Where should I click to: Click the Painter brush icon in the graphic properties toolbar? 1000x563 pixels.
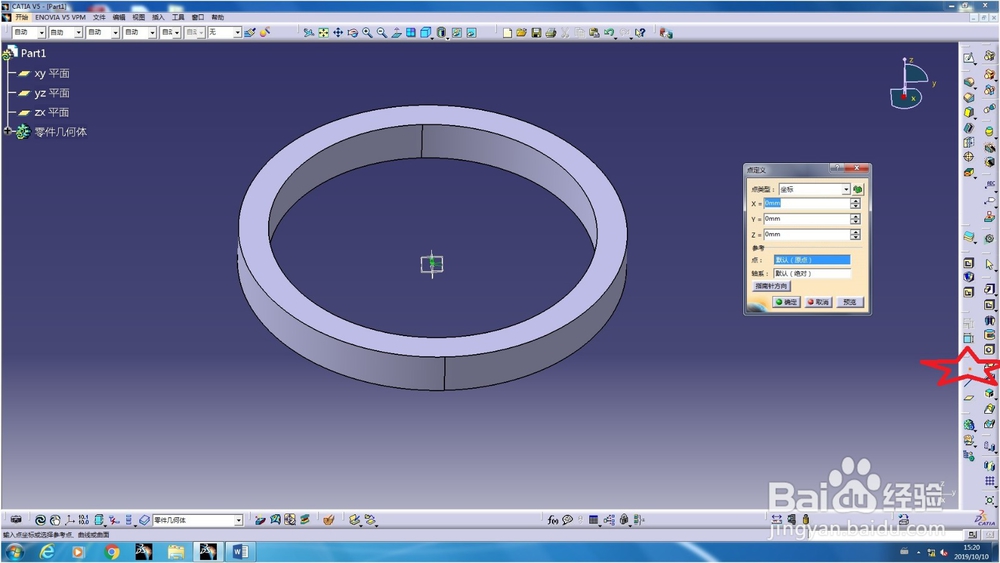250,33
